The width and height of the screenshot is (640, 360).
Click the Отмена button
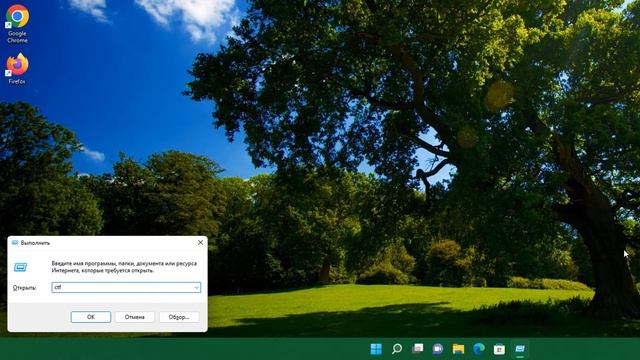click(x=135, y=317)
